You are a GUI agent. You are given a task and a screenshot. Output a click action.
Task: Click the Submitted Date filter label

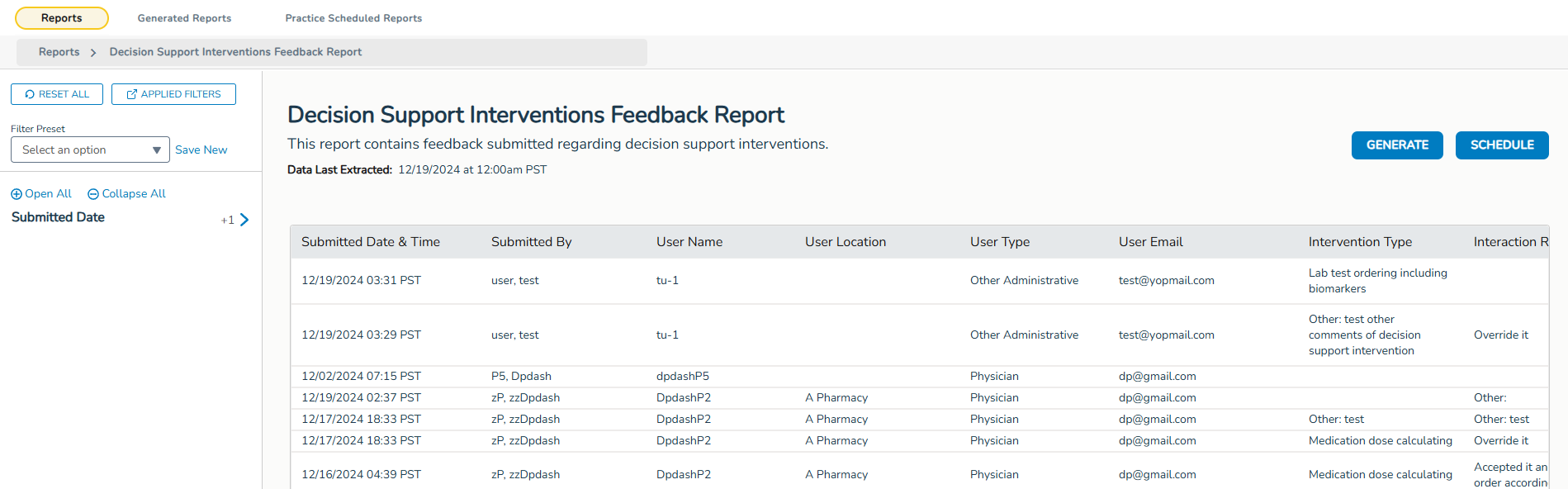coord(58,217)
